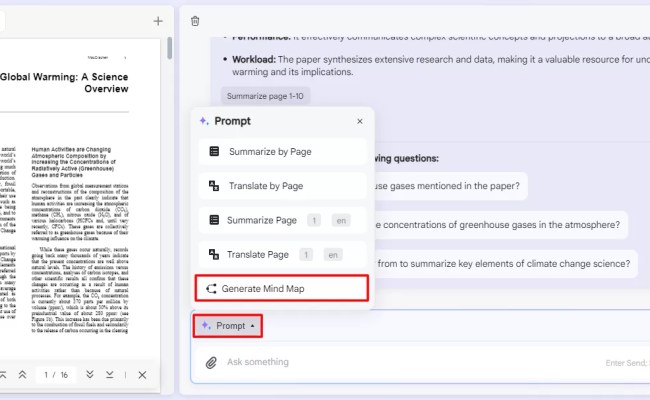Open language 'en' selector in Summarize Page
The width and height of the screenshot is (650, 400).
coord(341,221)
